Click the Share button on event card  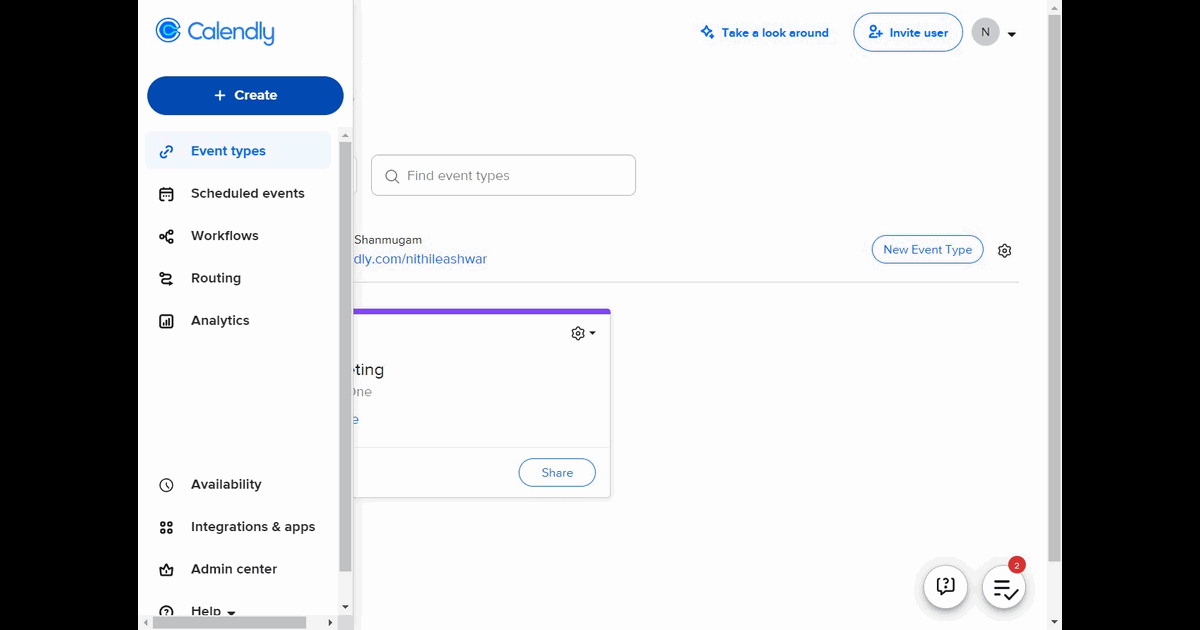[557, 473]
